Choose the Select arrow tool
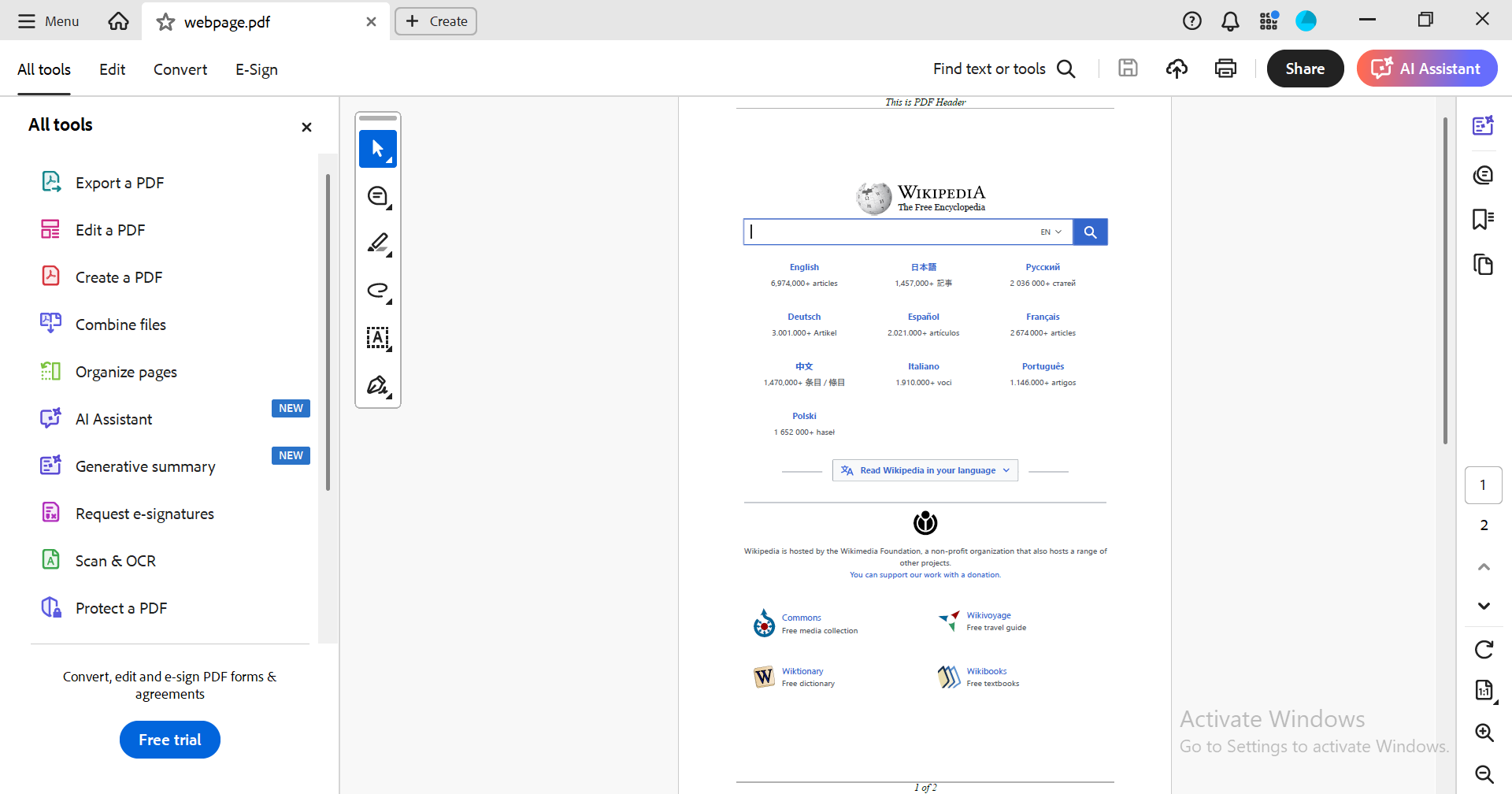The width and height of the screenshot is (1512, 794). point(378,149)
